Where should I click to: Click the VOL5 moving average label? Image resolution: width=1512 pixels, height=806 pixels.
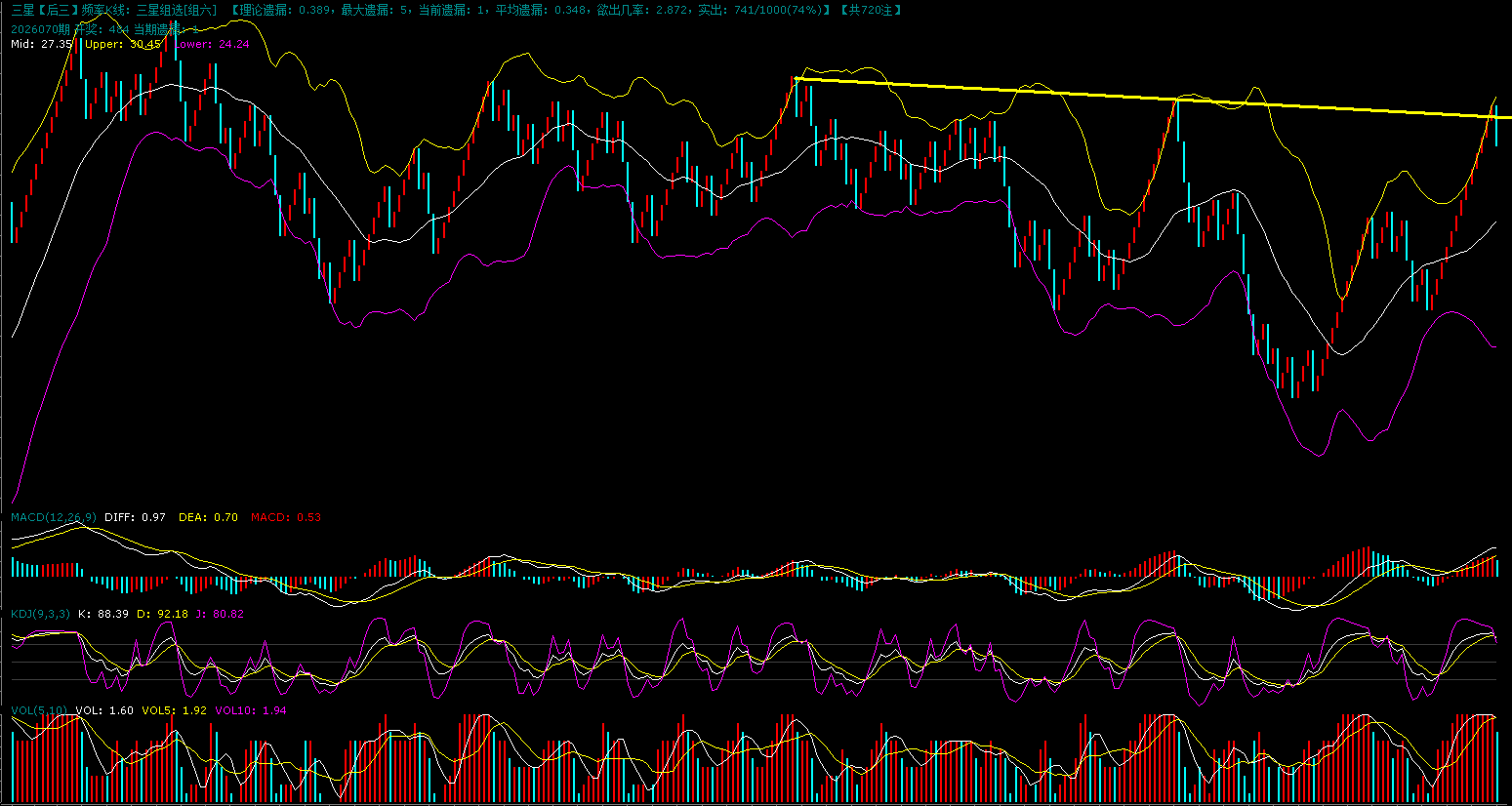pos(174,710)
